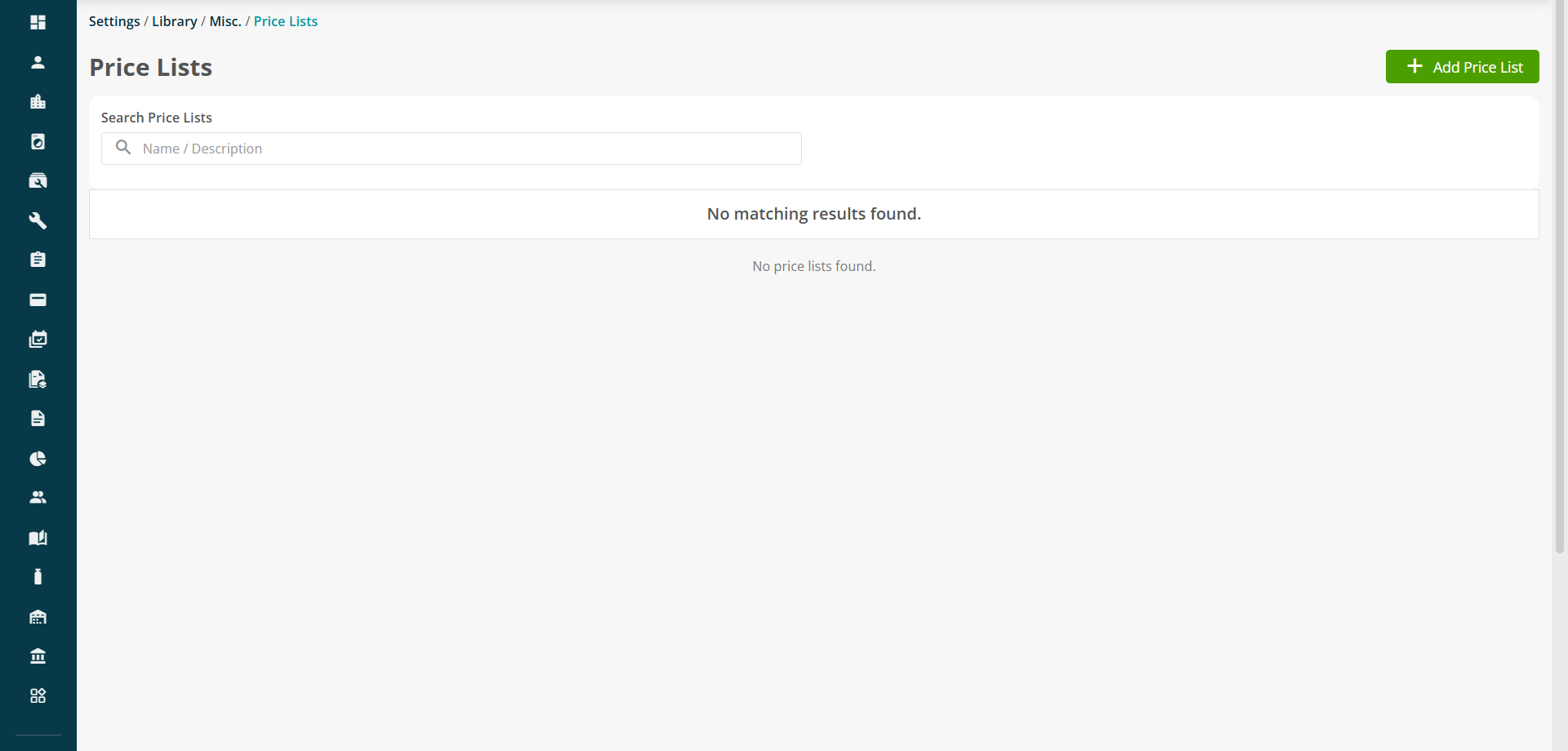
Task: Click the magnifier icon in search field
Action: 123,148
